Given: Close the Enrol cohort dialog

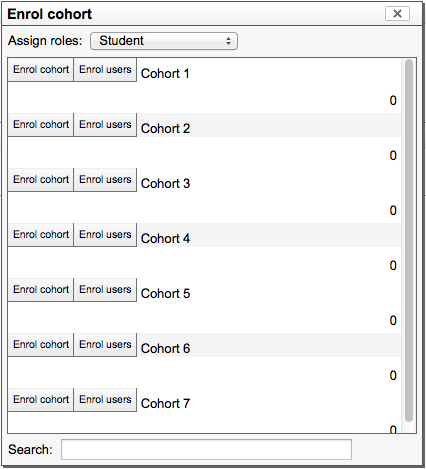Looking at the screenshot, I should 397,14.
